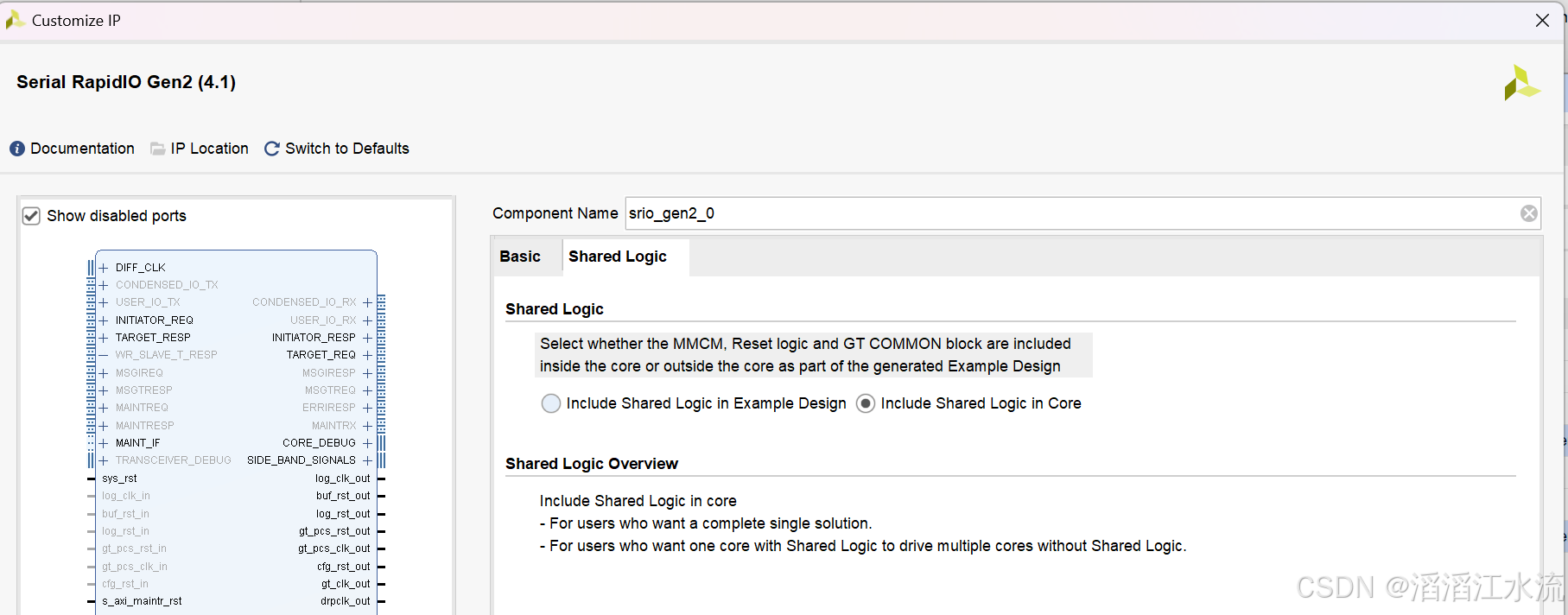Switch to the Shared Logic tab

[618, 257]
